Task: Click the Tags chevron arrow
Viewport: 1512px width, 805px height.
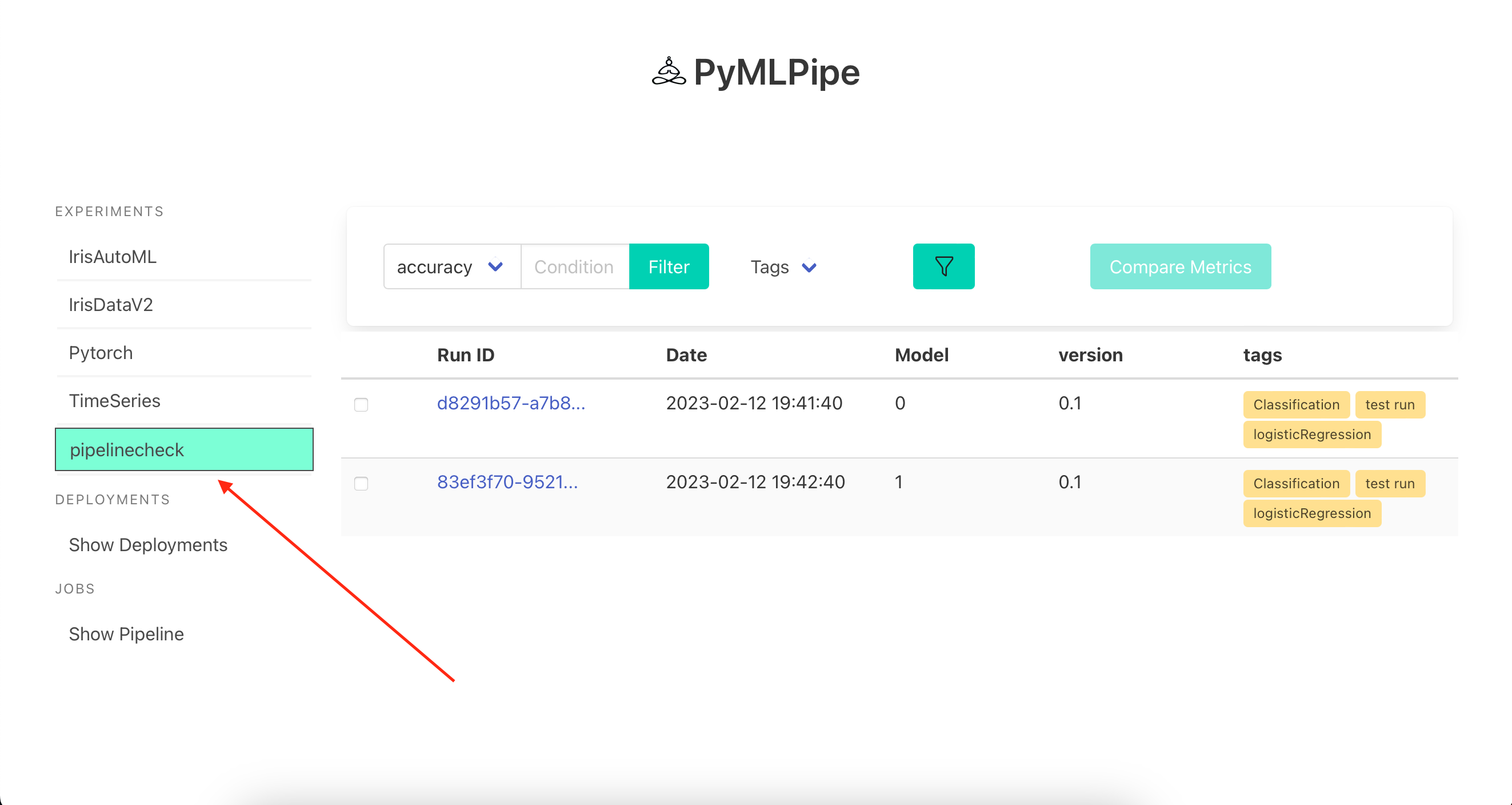Action: tap(809, 267)
